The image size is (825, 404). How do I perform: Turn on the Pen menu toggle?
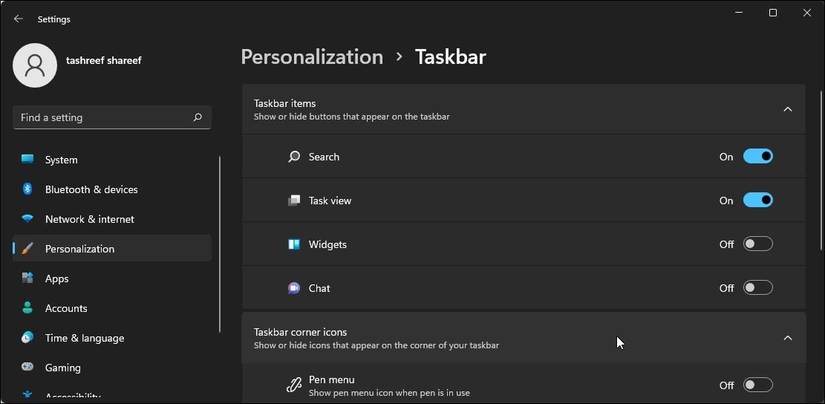[758, 385]
